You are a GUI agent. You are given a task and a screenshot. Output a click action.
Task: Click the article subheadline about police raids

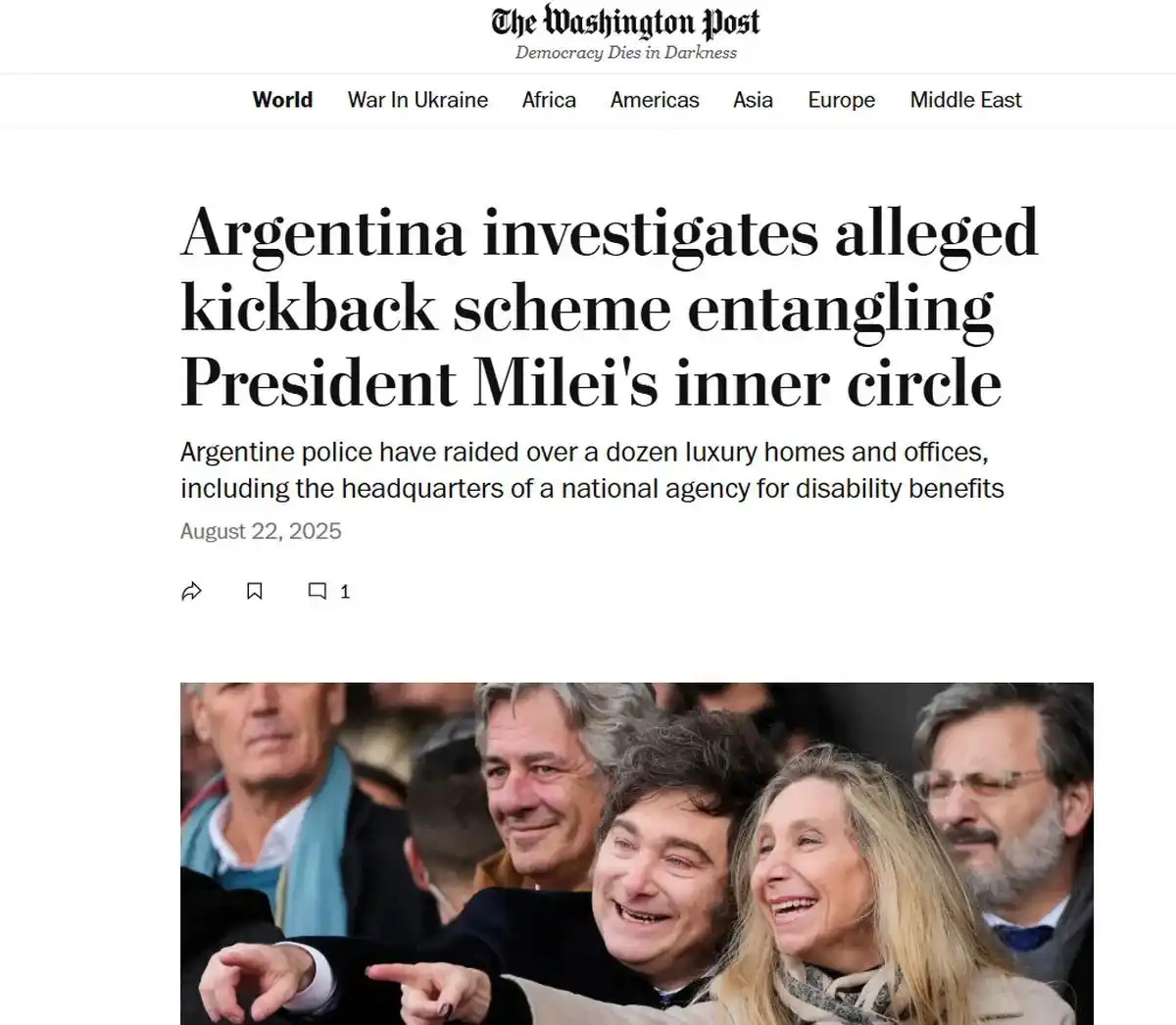pyautogui.click(x=592, y=470)
